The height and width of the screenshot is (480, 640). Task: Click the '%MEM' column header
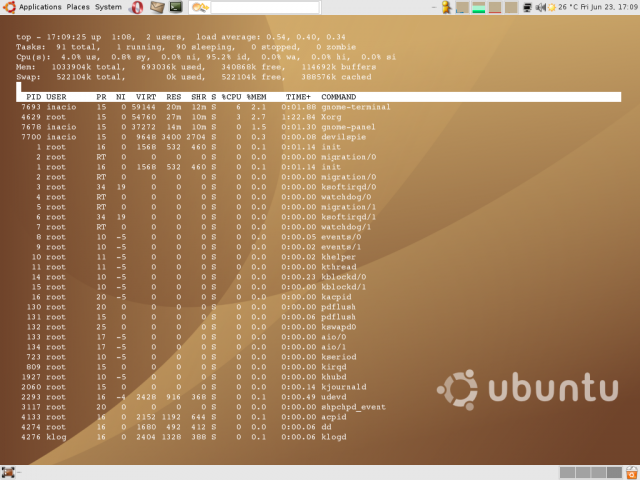[256, 97]
